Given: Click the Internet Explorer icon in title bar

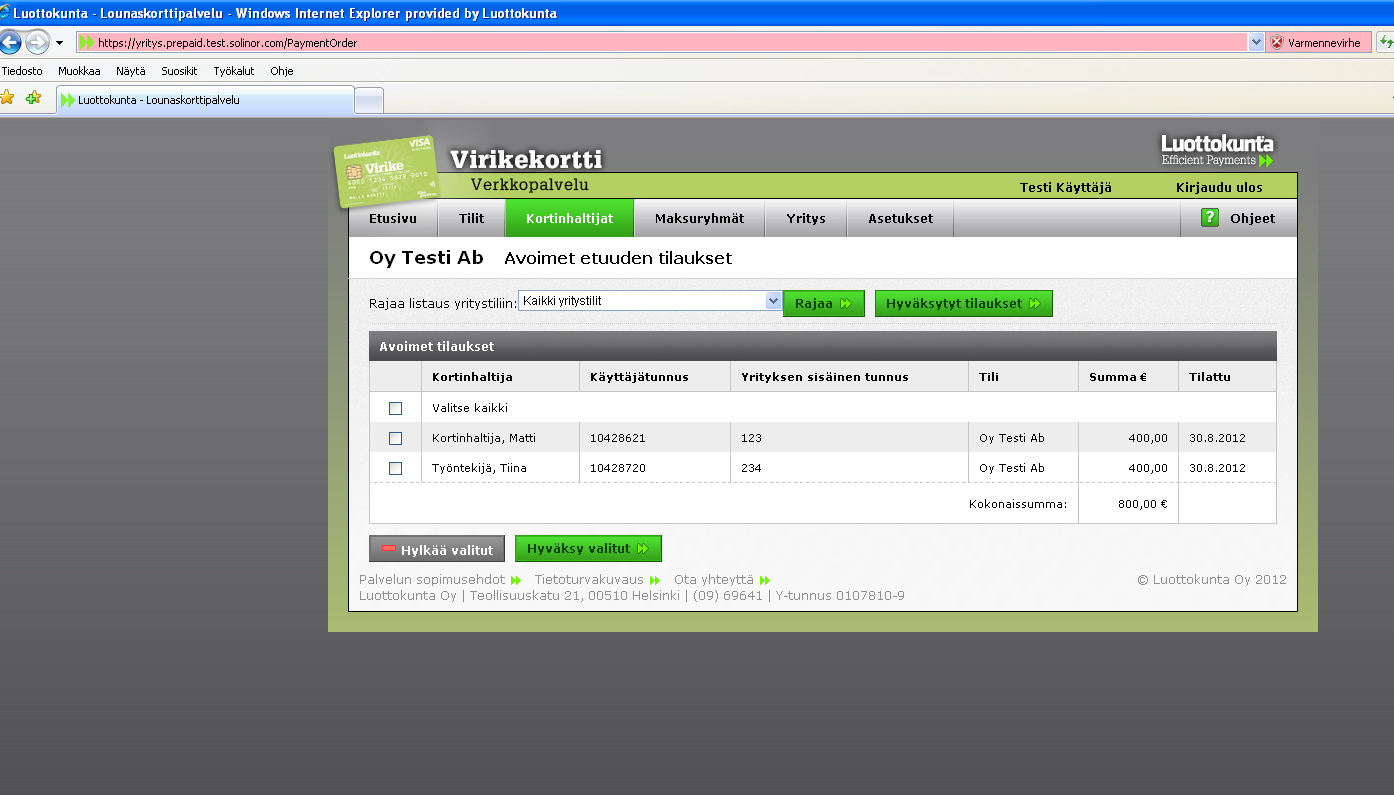Looking at the screenshot, I should (5, 12).
